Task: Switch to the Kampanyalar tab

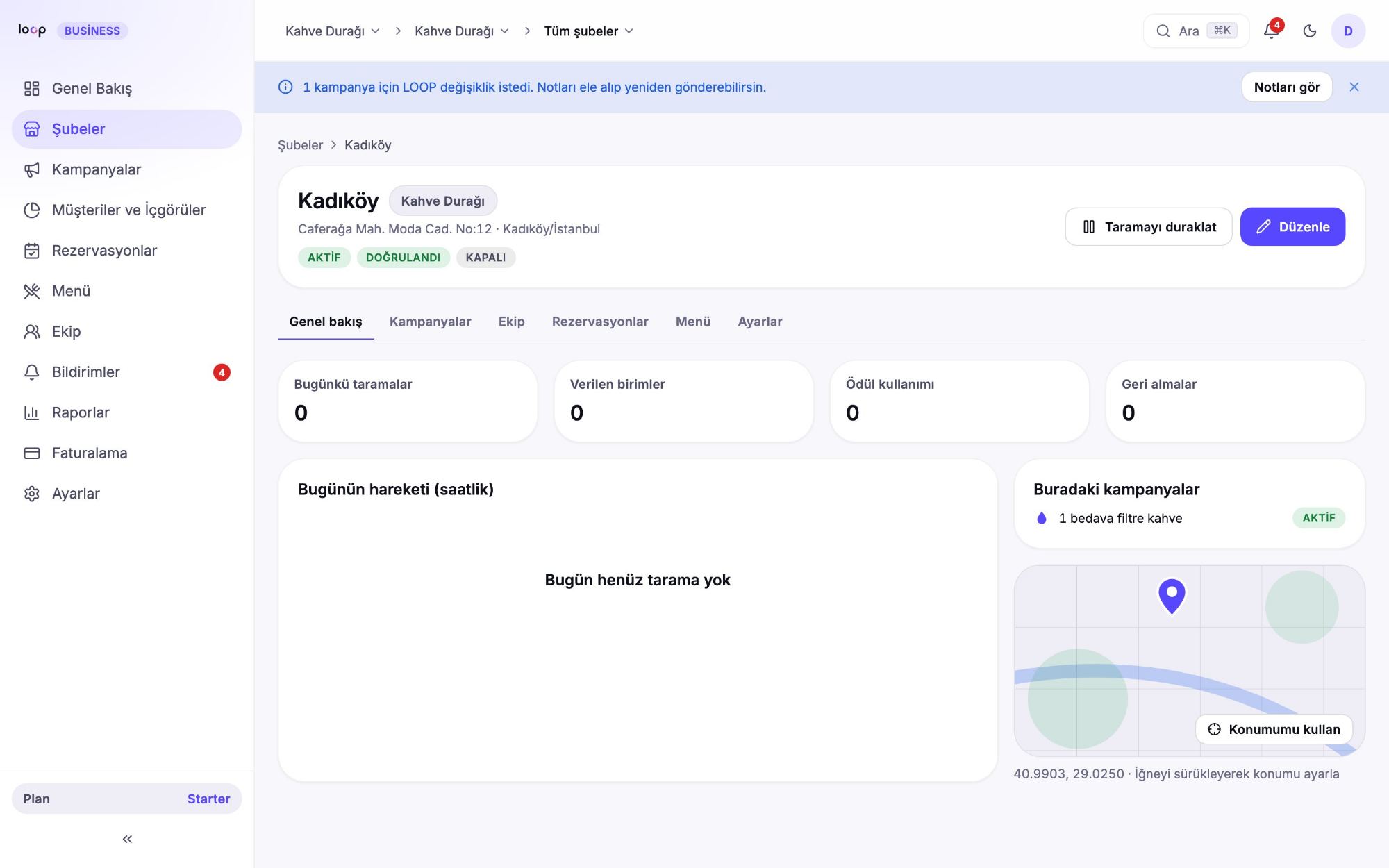Action: (x=431, y=322)
